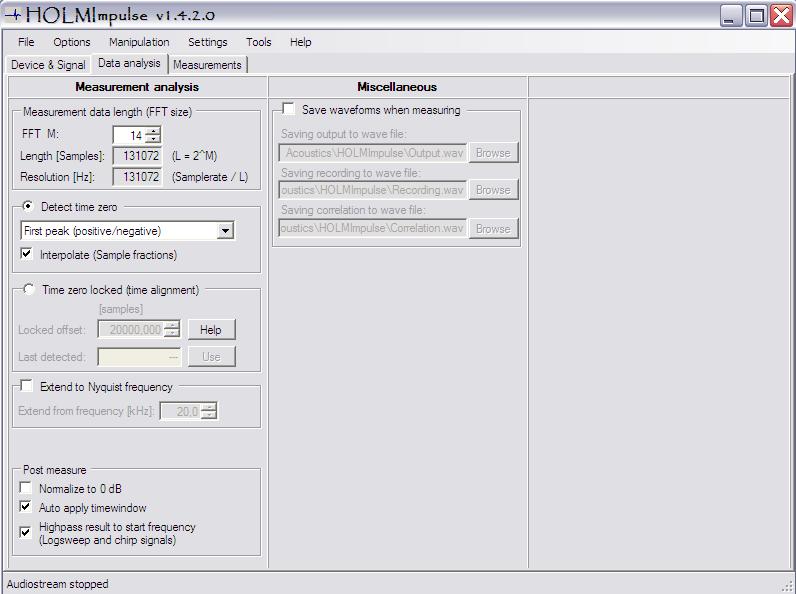Browse for the output wave file

pos(493,153)
